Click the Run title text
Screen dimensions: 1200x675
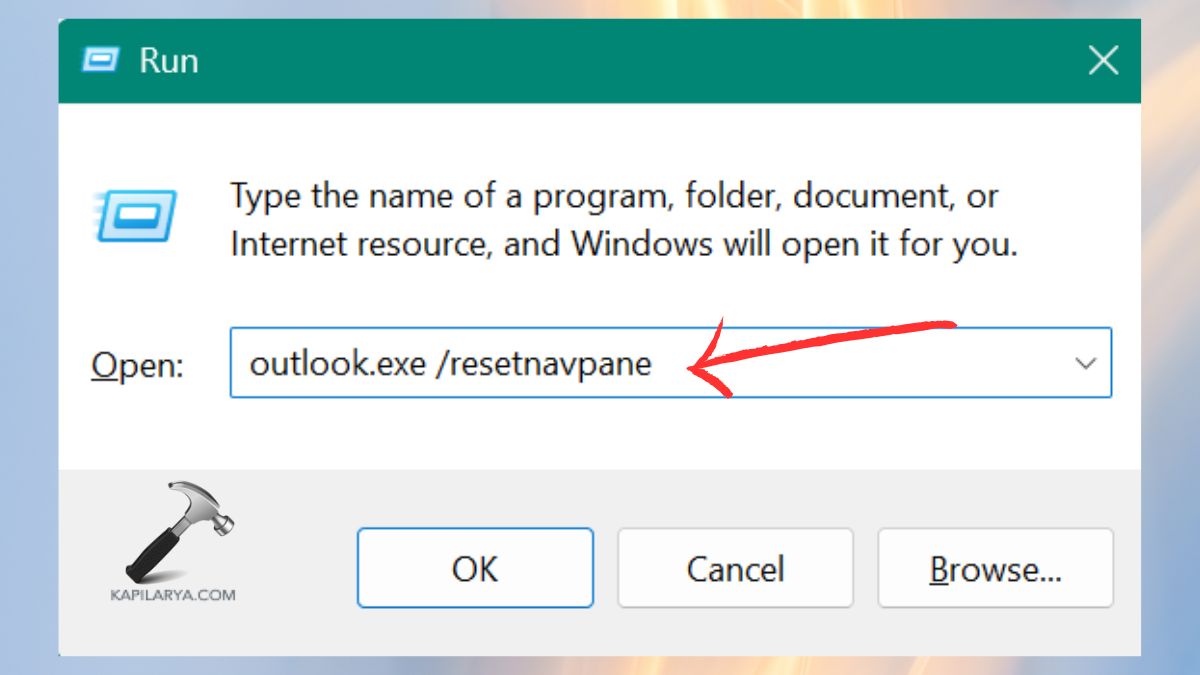[x=169, y=60]
